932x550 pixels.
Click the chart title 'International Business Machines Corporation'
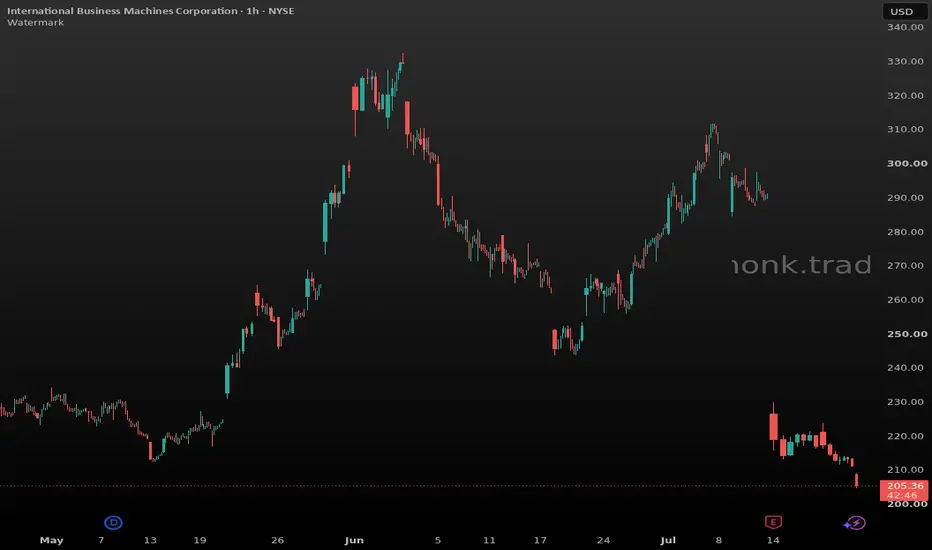click(x=122, y=11)
